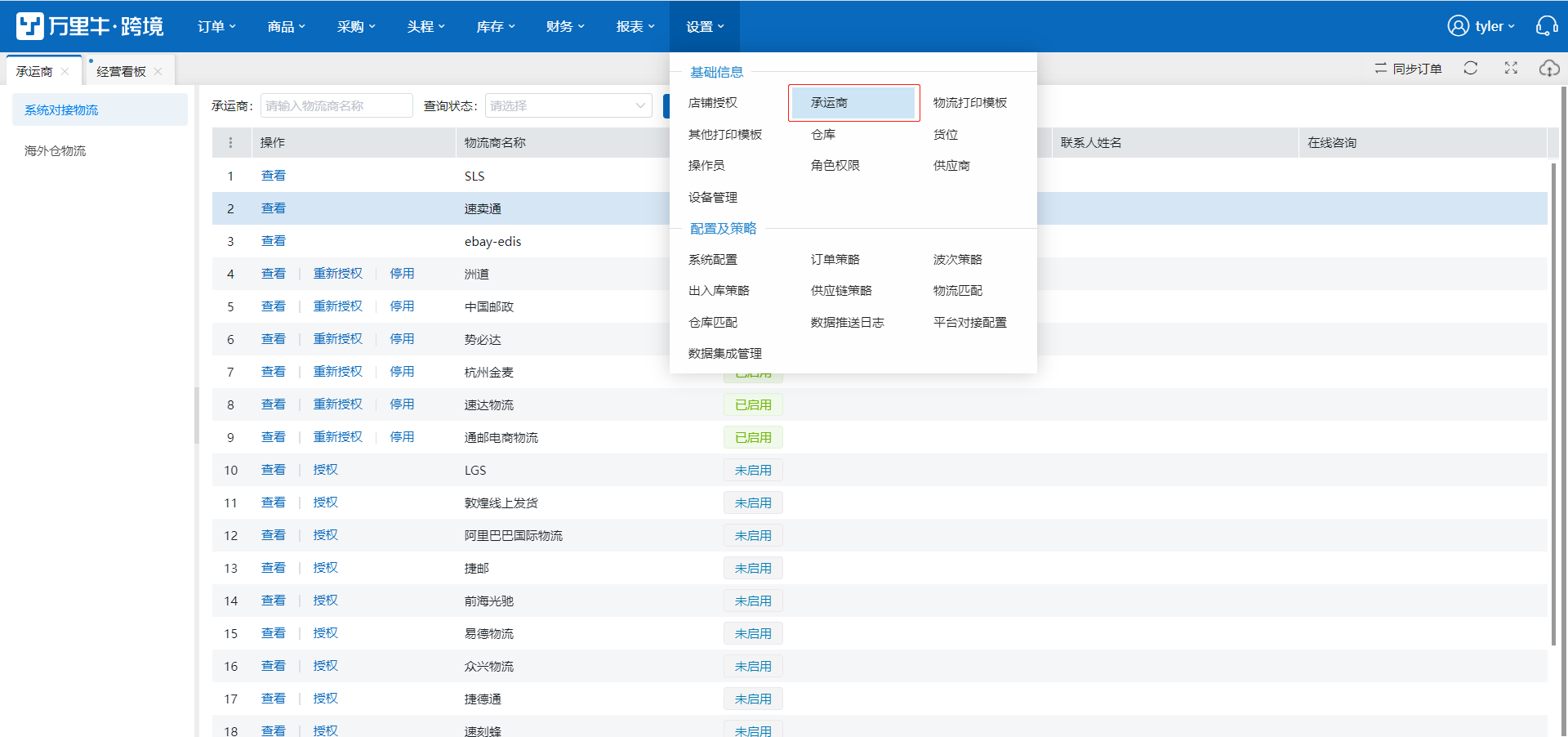The image size is (1568, 737).
Task: Click 授权 for LGS row
Action: [x=326, y=470]
